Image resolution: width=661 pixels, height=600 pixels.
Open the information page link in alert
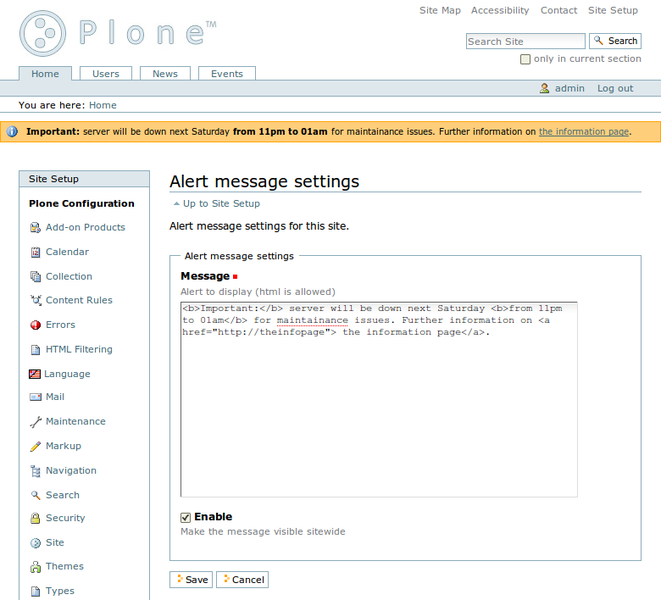584,131
